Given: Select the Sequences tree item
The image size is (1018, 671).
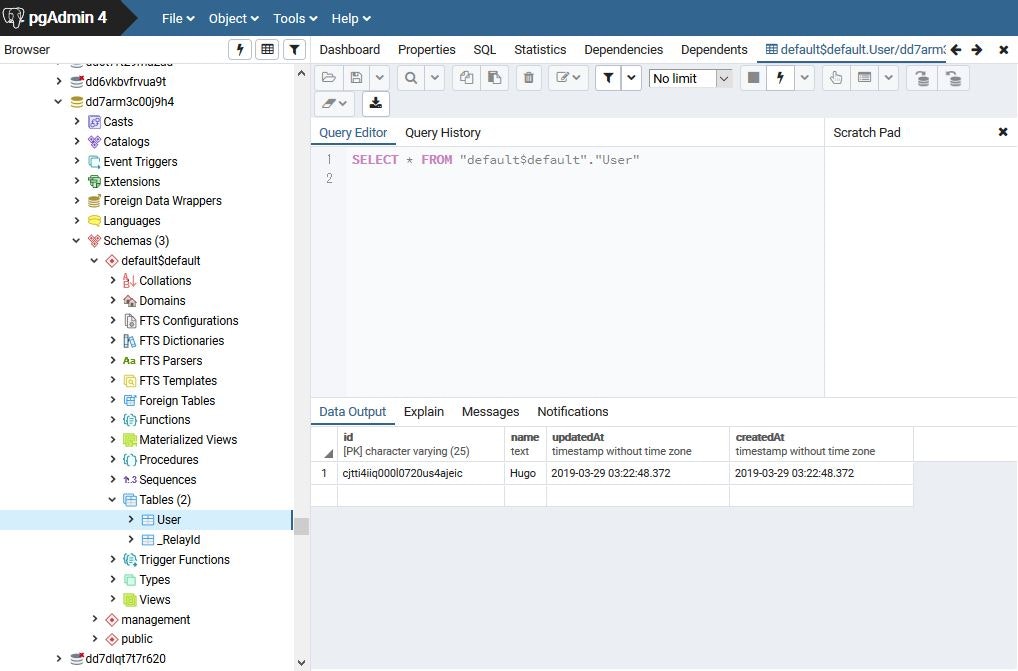Looking at the screenshot, I should tap(168, 480).
